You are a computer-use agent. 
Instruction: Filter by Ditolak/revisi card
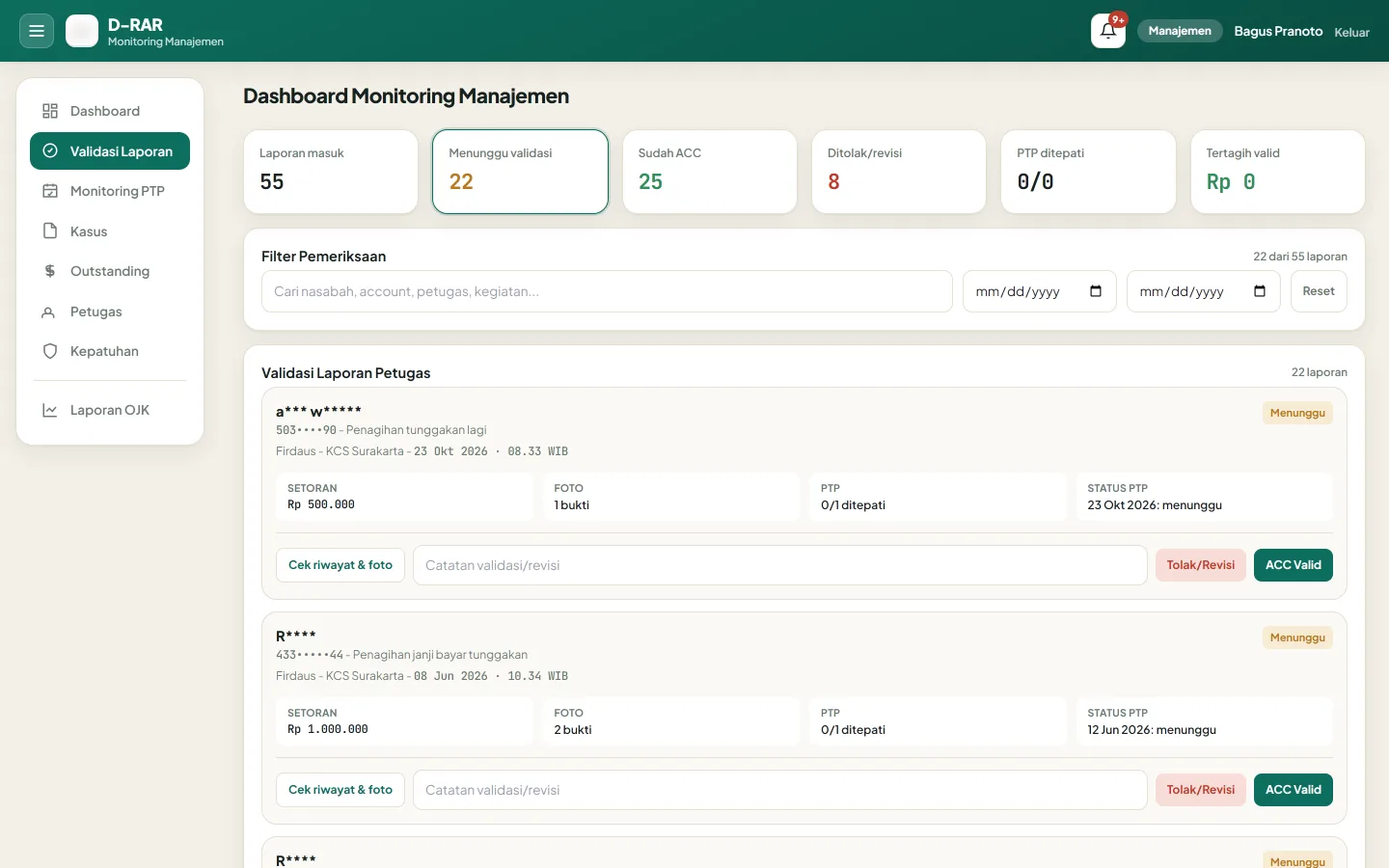click(899, 172)
